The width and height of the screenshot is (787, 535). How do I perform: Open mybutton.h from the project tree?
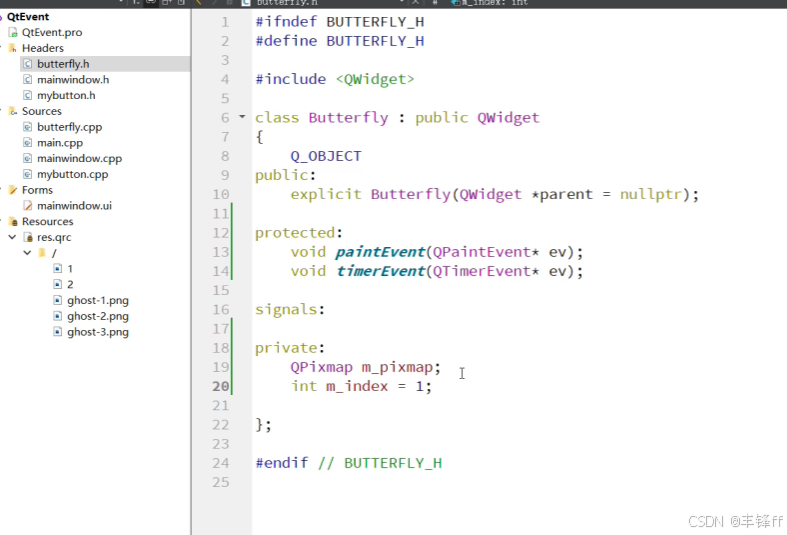click(x=66, y=95)
